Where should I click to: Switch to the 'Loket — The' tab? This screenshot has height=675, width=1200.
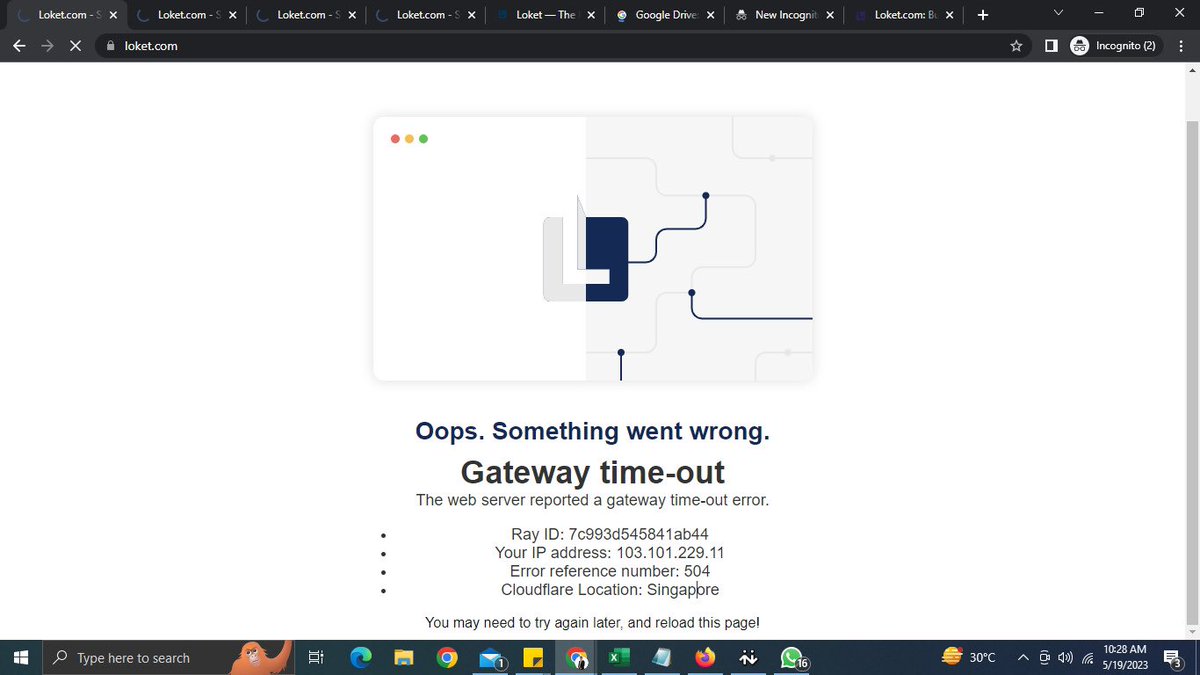pos(545,15)
